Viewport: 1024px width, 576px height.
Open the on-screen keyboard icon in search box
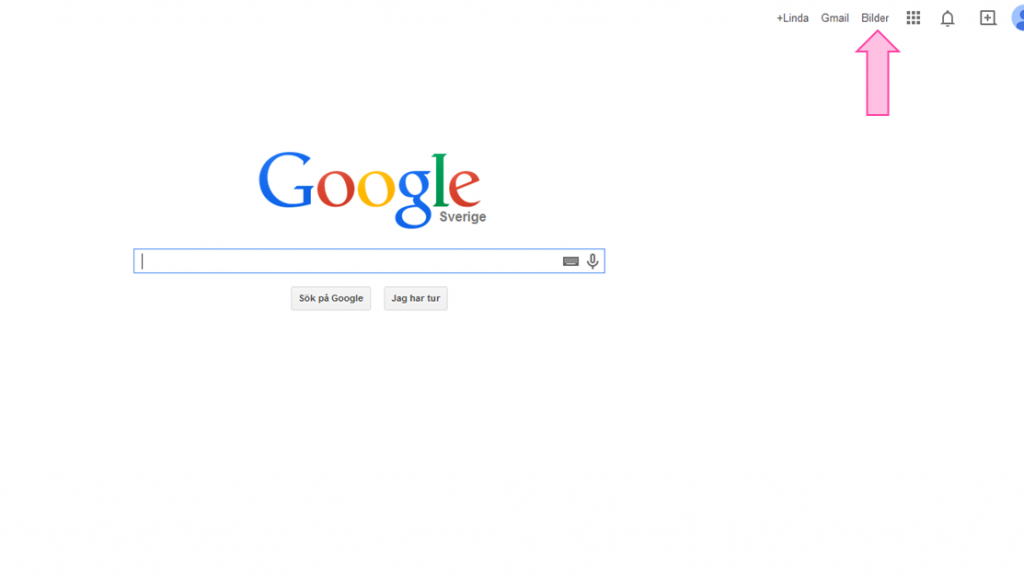[x=571, y=261]
